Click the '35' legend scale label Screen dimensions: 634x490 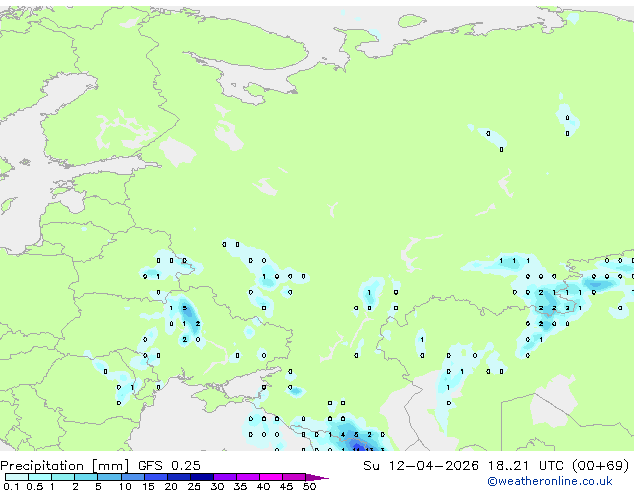point(240,486)
